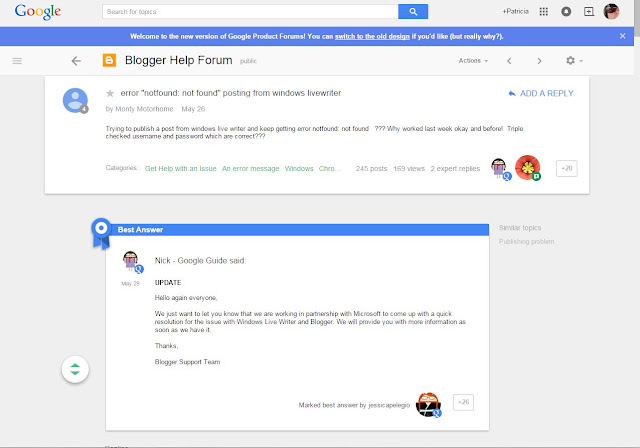Click the 245 posts count
Screen dimensions: 640x448
point(371,169)
